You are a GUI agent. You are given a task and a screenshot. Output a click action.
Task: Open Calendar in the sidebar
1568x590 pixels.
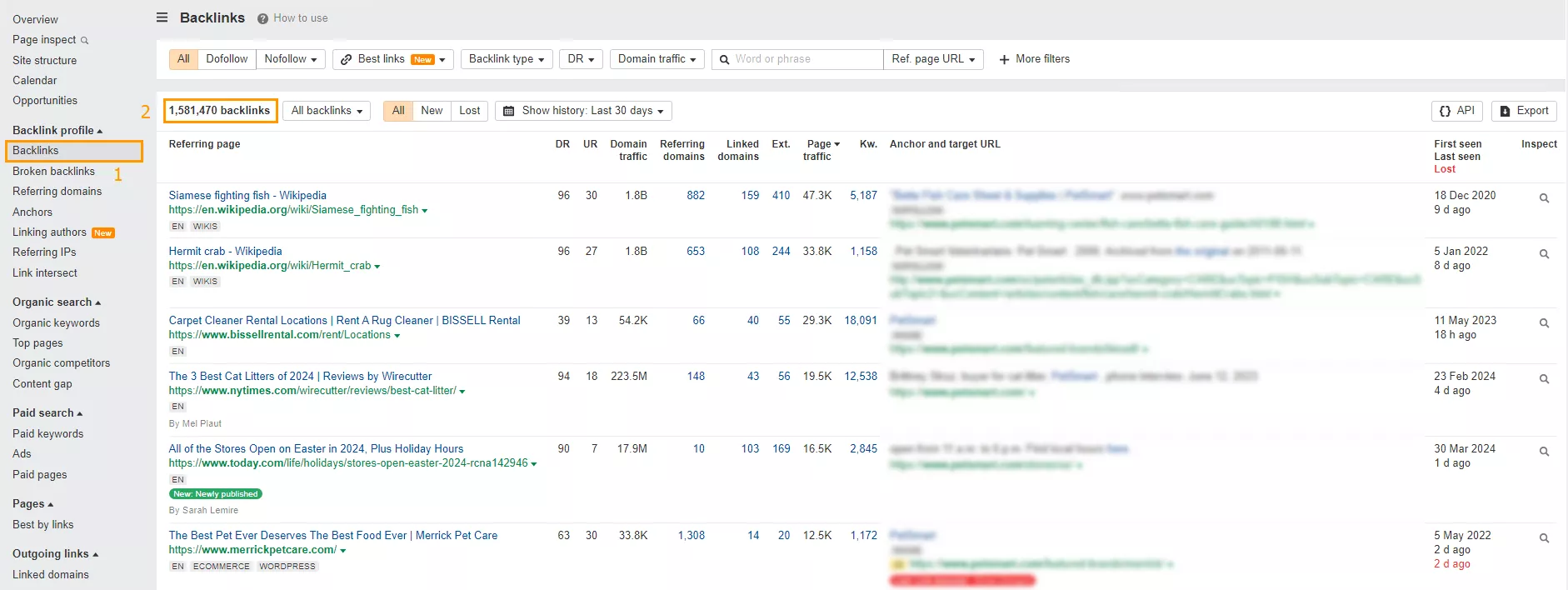click(x=35, y=81)
